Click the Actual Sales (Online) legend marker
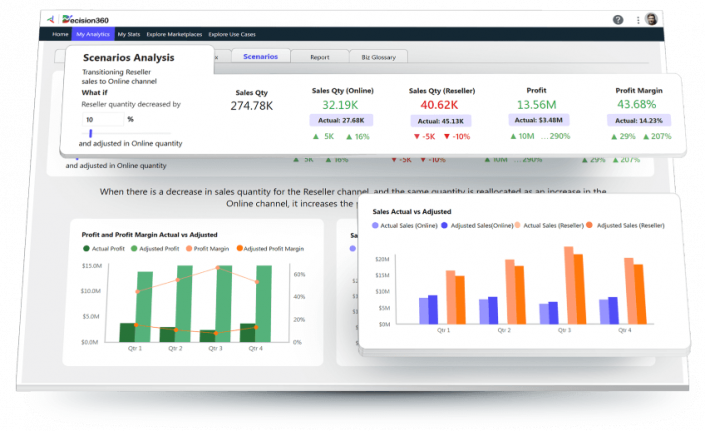The width and height of the screenshot is (705, 431). pyautogui.click(x=376, y=227)
